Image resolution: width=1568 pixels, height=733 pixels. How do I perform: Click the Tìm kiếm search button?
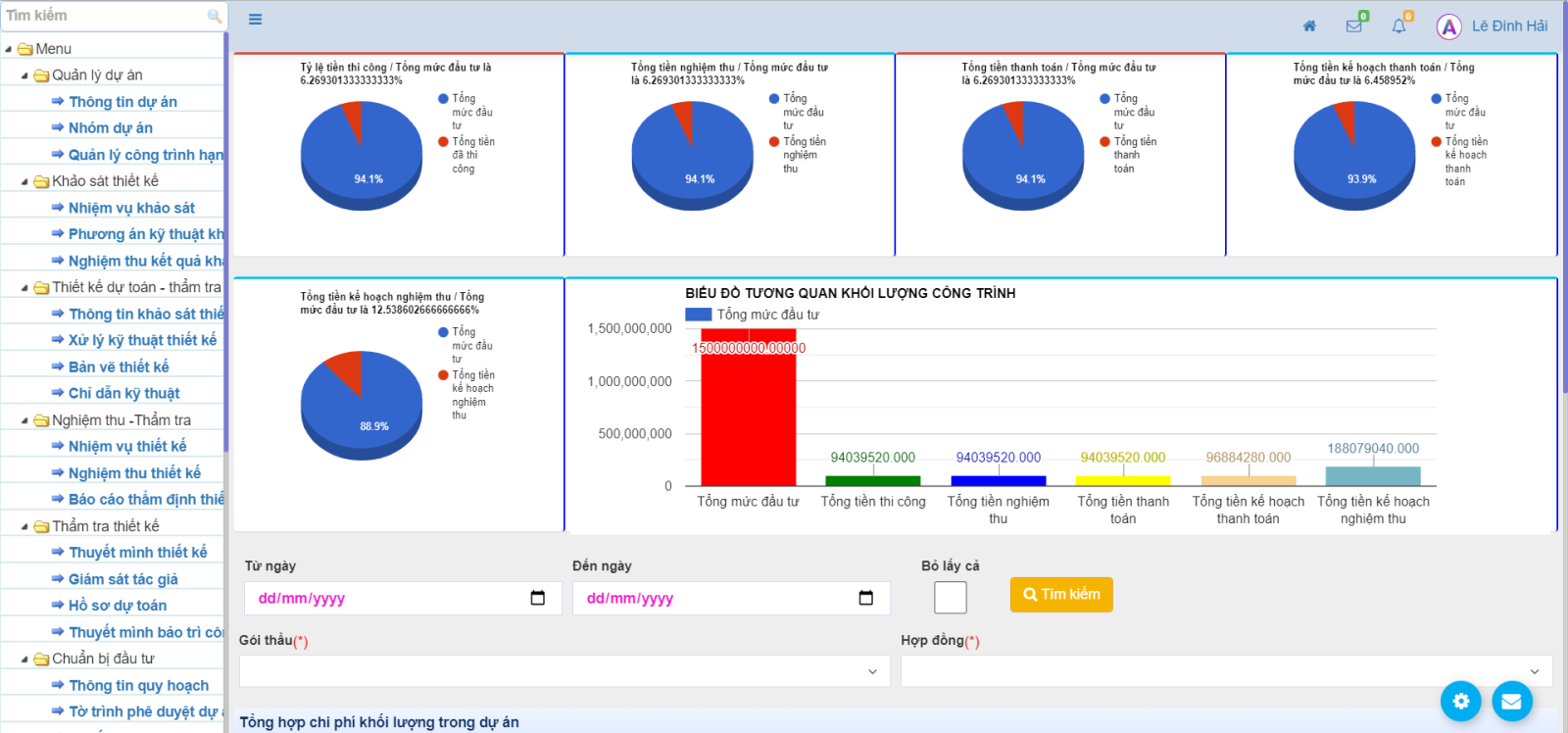pos(1061,595)
